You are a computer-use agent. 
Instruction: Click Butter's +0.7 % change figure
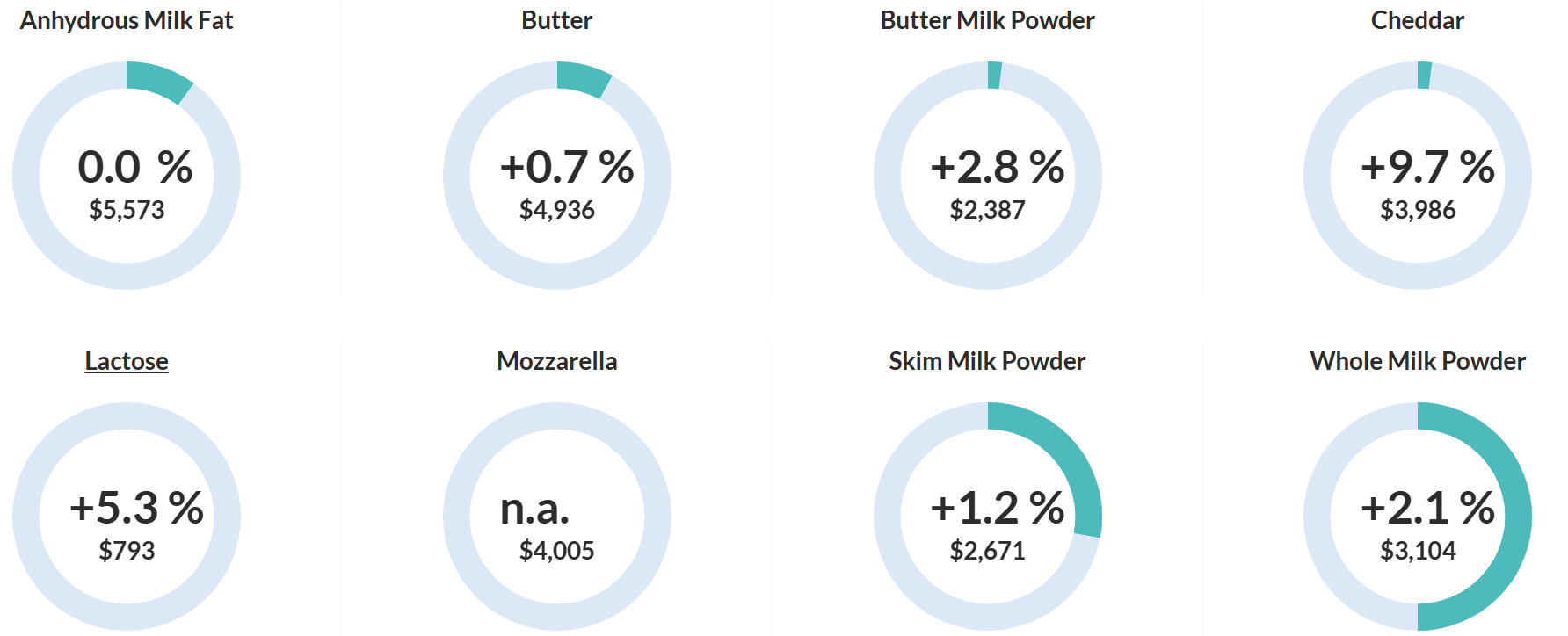point(566,167)
